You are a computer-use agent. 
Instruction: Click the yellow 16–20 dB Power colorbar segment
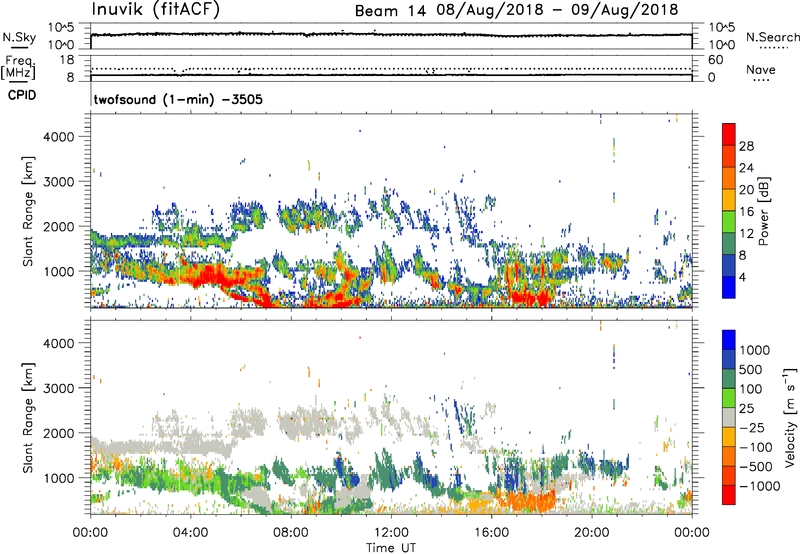click(x=729, y=199)
